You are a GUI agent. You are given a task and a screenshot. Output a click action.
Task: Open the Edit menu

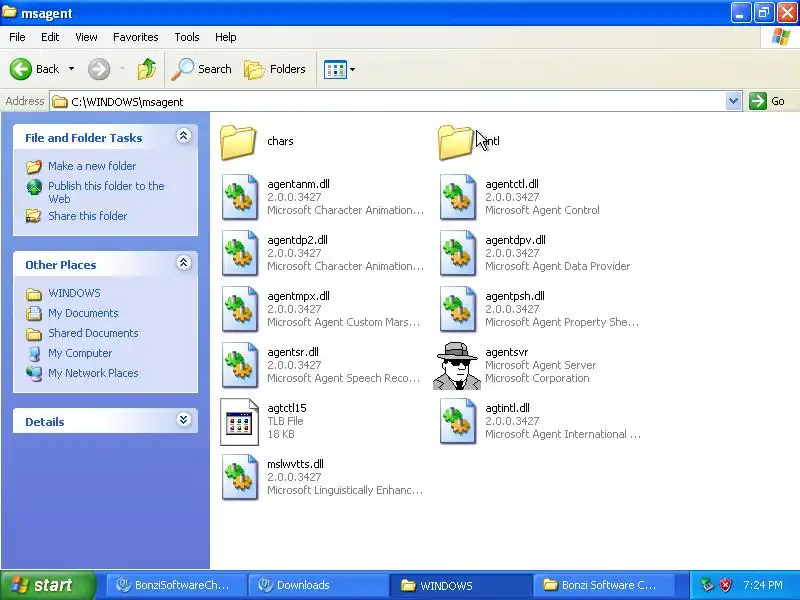50,37
